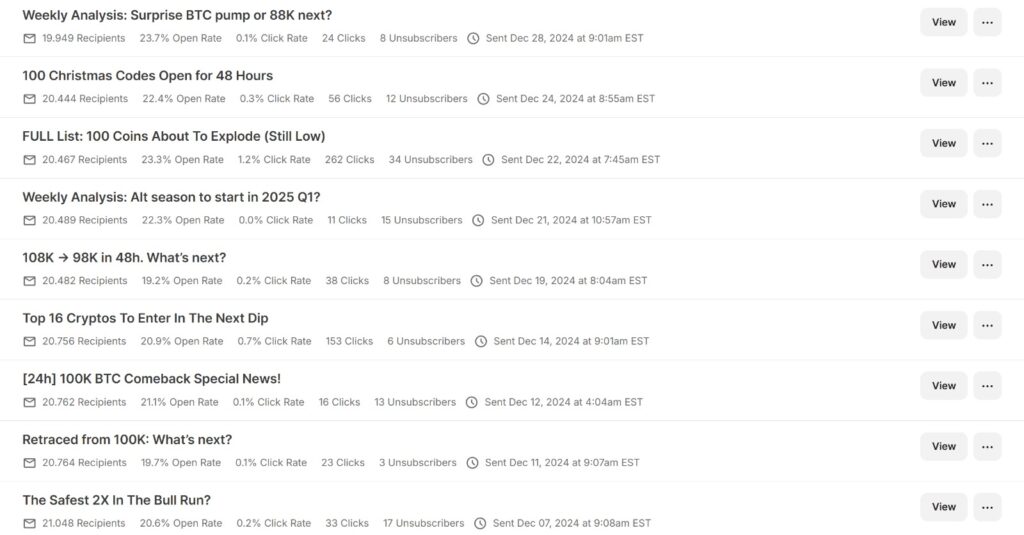Click envelope icon beside 19.949 Recipients
Screen dimensions: 1024x535
pos(29,38)
